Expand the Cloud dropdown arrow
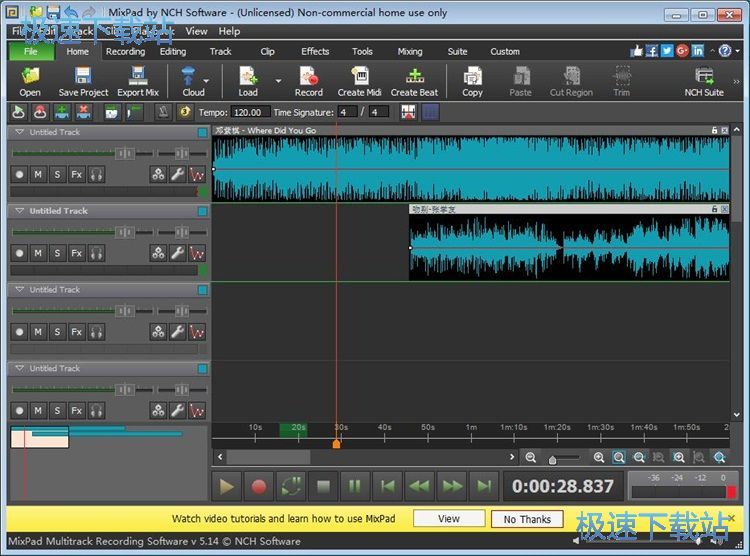750x556 pixels. point(207,80)
